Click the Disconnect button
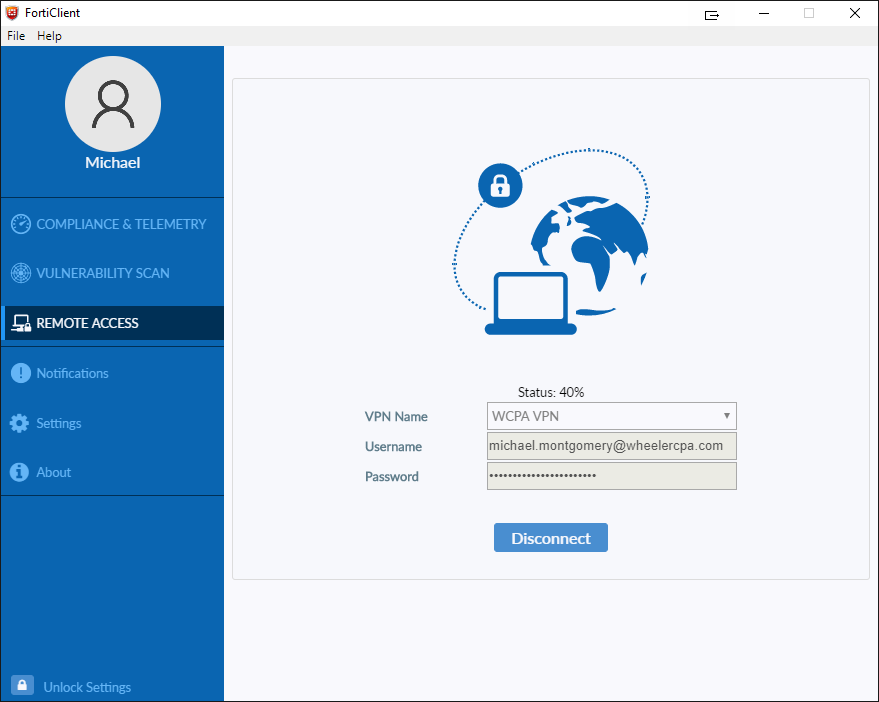The height and width of the screenshot is (702, 879). click(x=550, y=538)
